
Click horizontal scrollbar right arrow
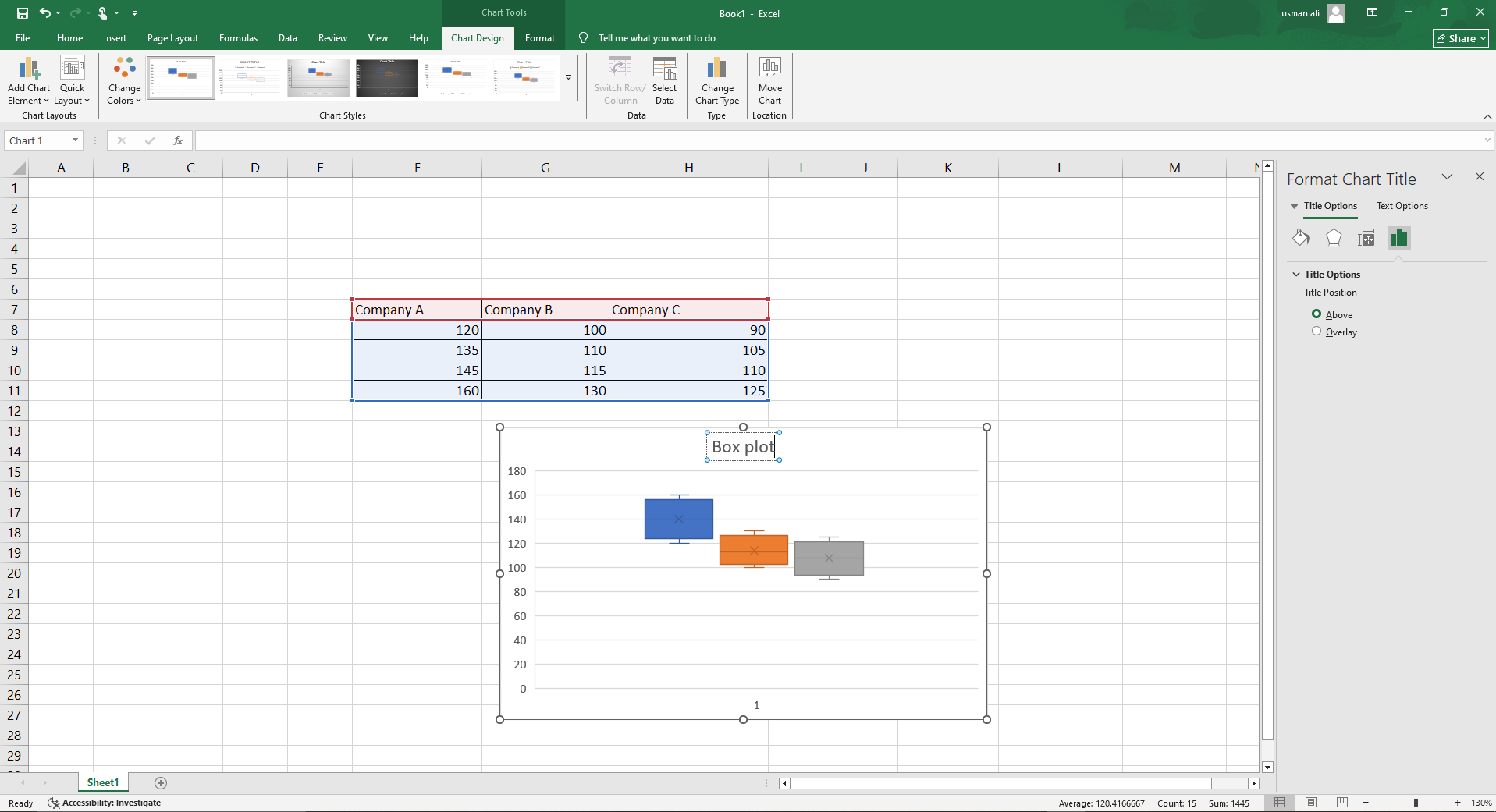pos(1253,783)
